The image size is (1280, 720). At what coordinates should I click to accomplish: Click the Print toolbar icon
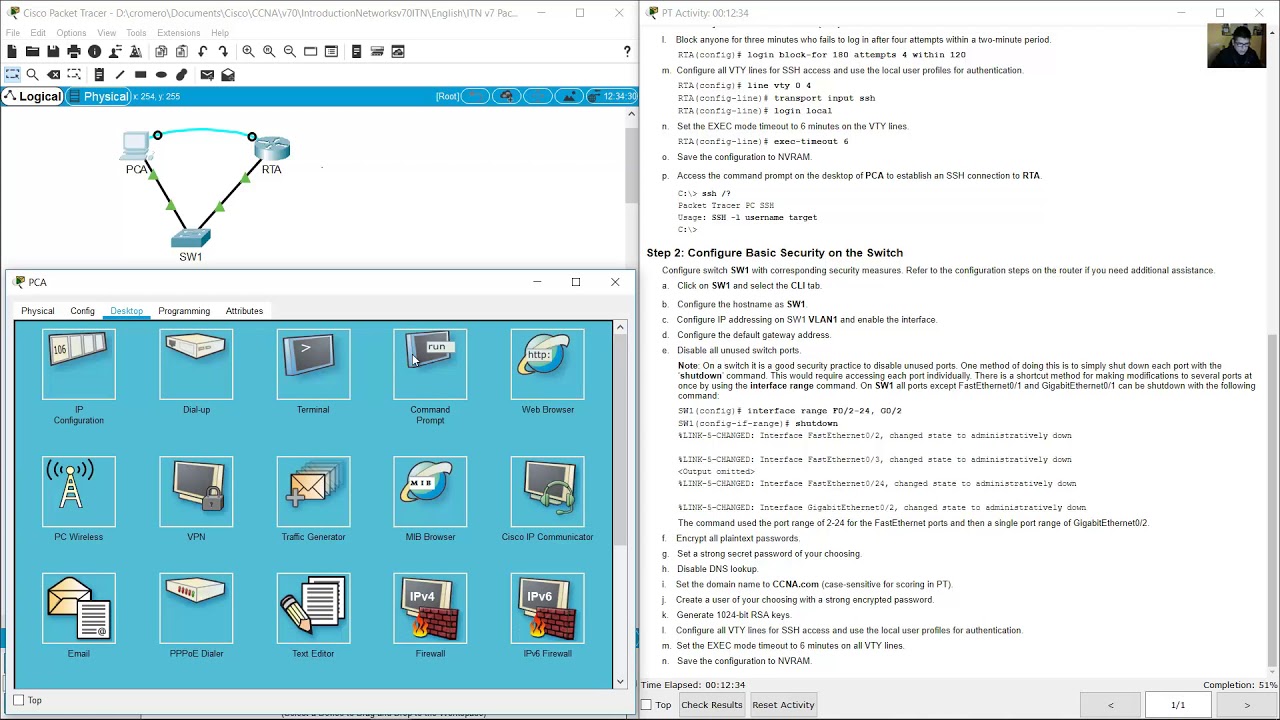[x=74, y=51]
